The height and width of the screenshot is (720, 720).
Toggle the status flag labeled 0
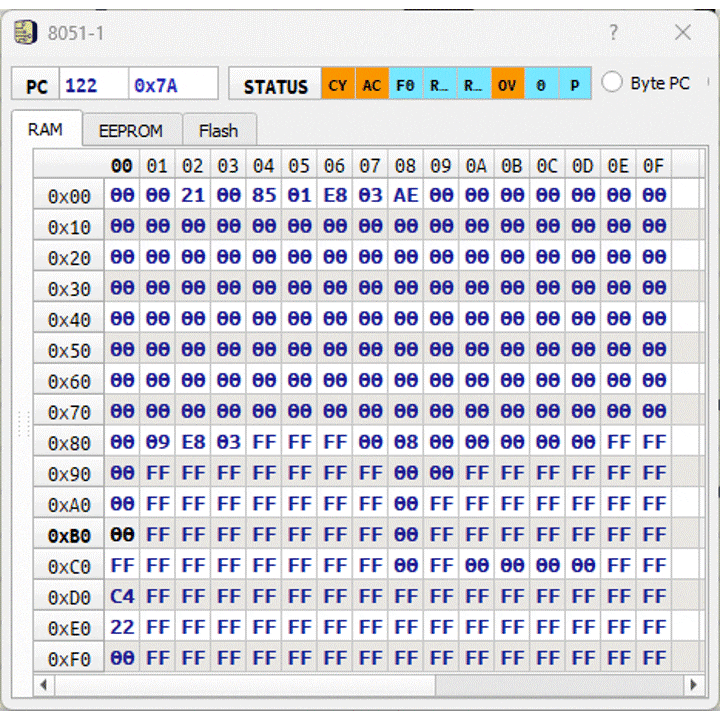tap(541, 84)
